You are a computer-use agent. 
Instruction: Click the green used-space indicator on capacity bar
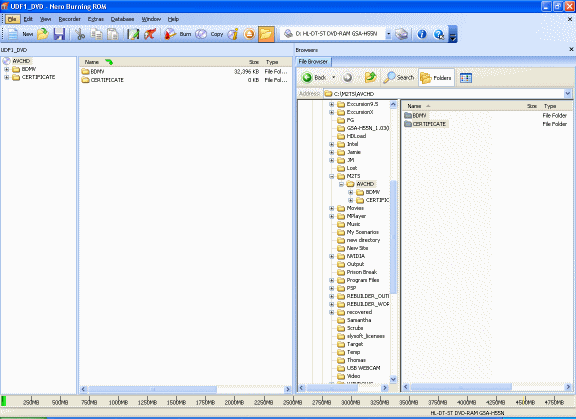pos(3,401)
